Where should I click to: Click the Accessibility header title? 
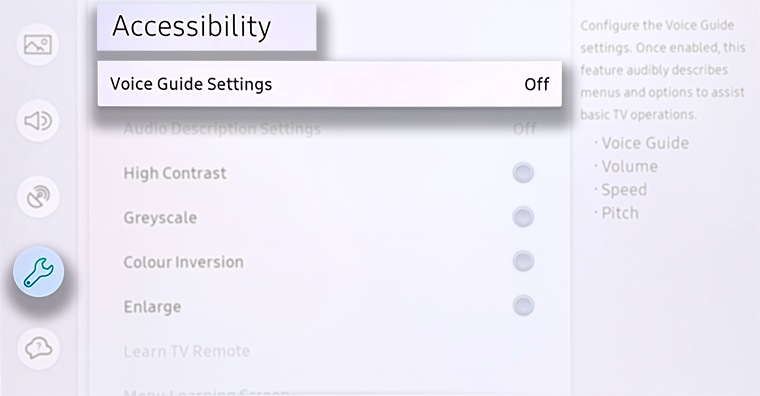point(191,26)
